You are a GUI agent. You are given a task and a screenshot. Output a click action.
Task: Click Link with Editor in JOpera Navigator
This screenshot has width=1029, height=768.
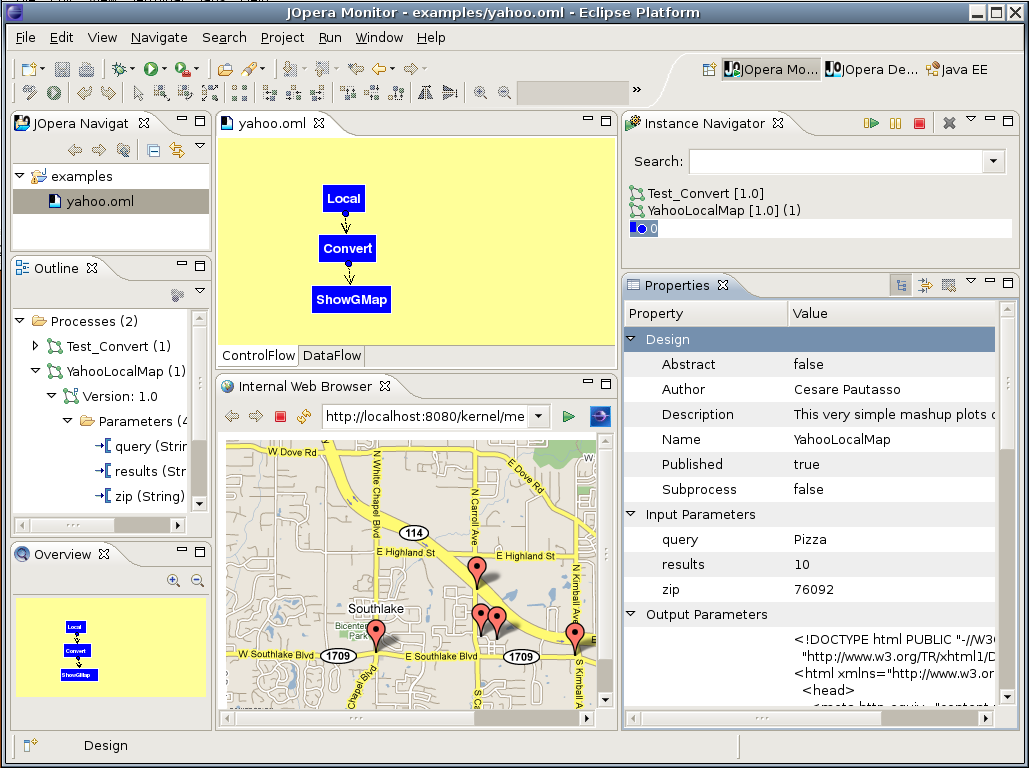177,150
